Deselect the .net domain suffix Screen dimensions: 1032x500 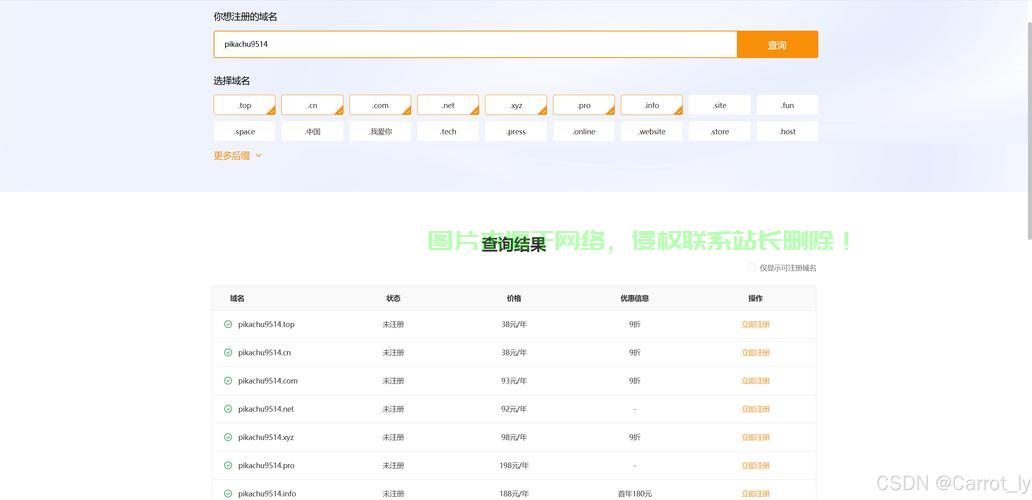point(448,105)
